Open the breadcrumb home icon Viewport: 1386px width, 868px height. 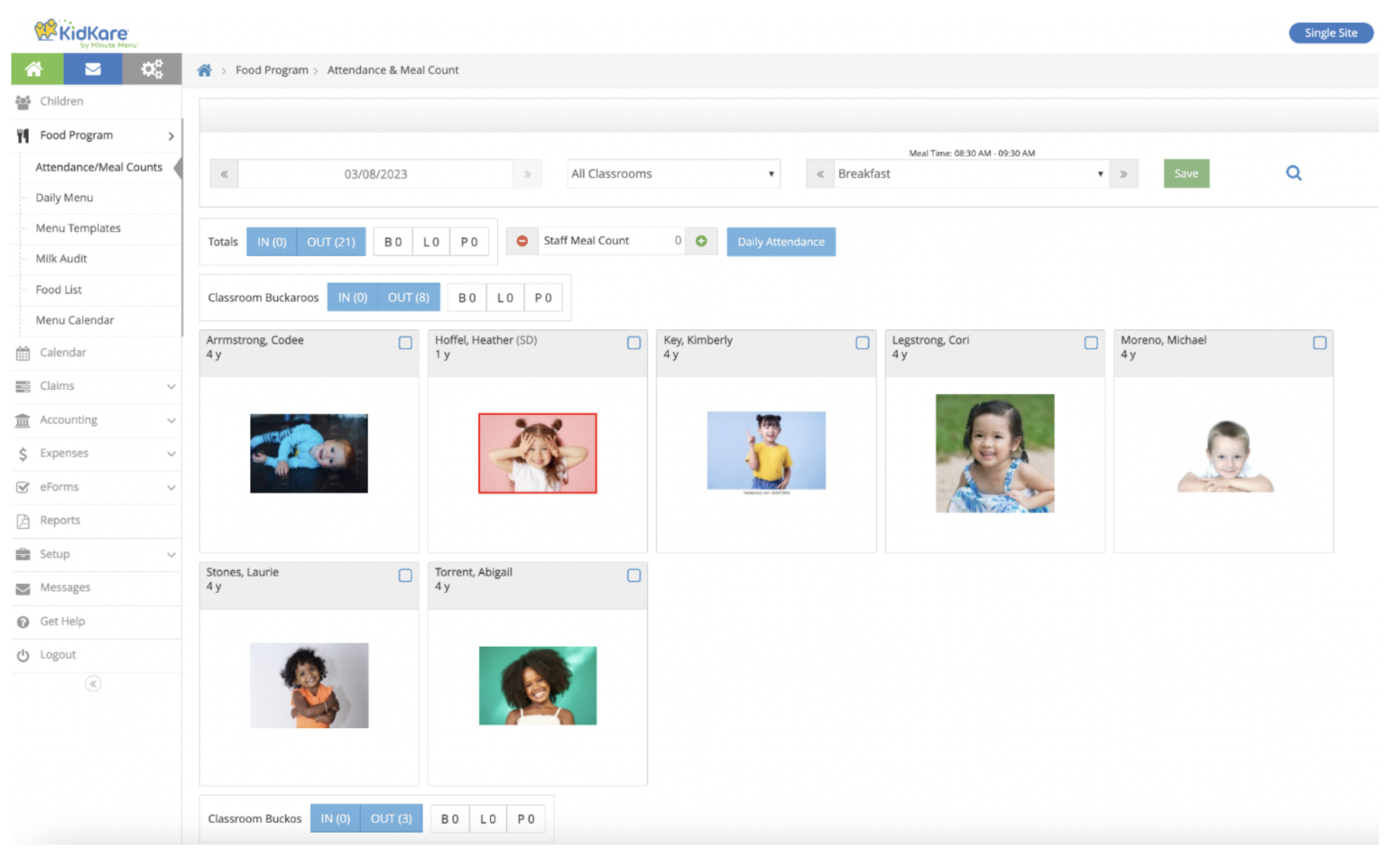204,69
